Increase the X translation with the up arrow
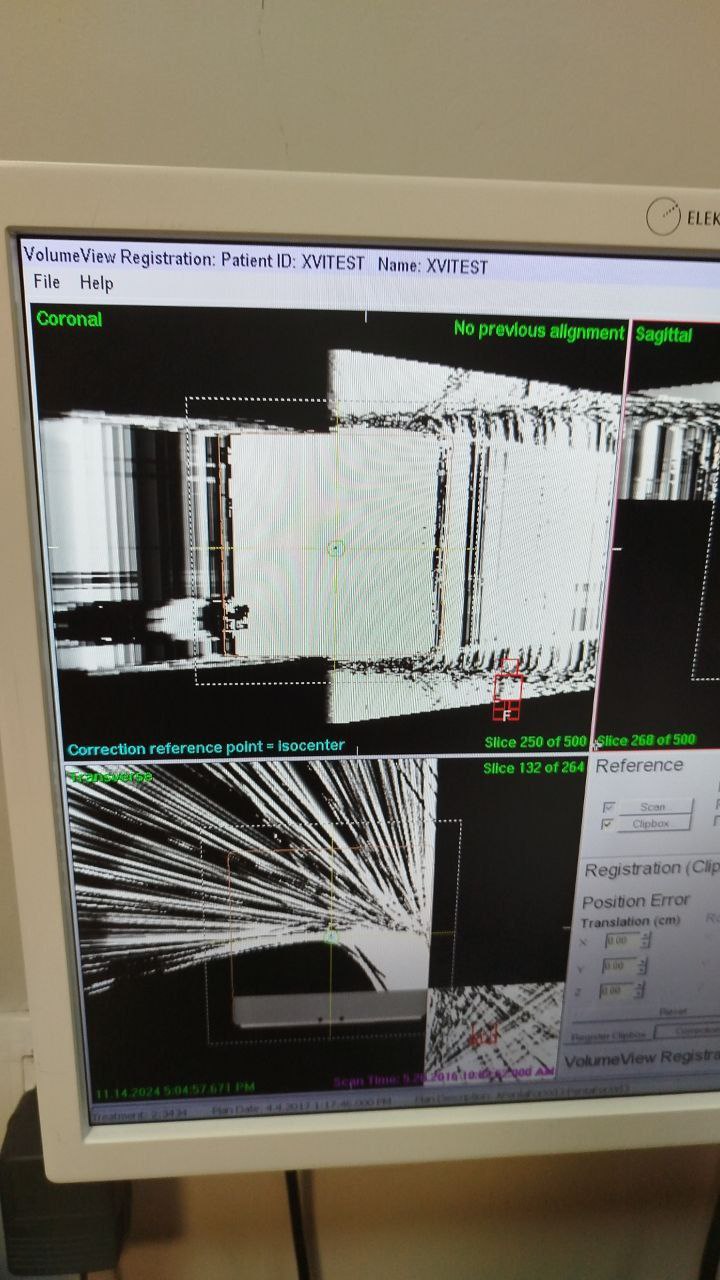The width and height of the screenshot is (720, 1280). (x=645, y=936)
